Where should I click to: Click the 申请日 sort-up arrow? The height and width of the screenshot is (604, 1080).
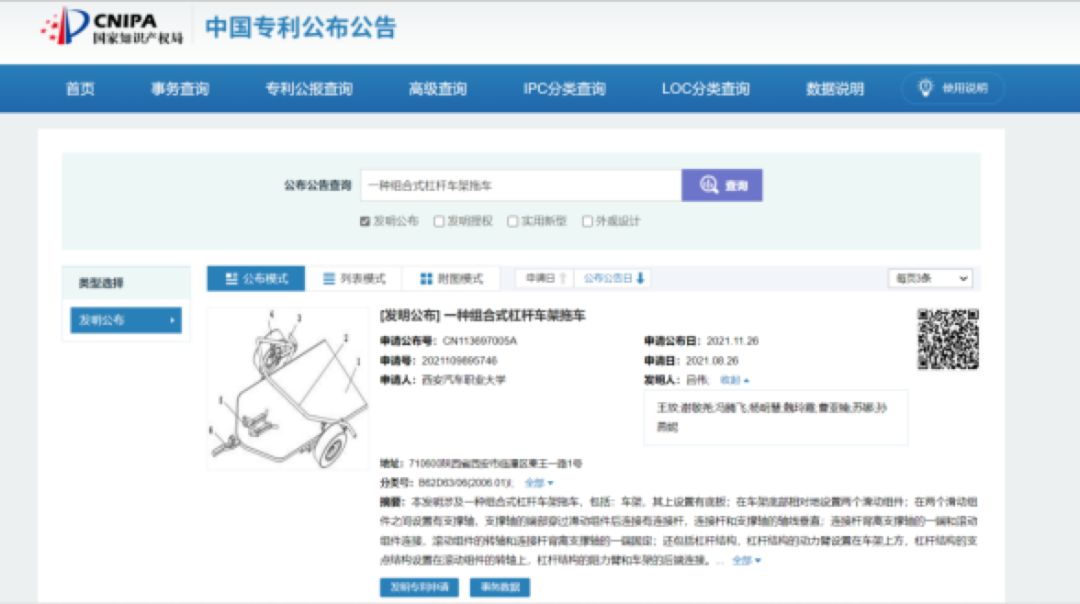click(563, 278)
